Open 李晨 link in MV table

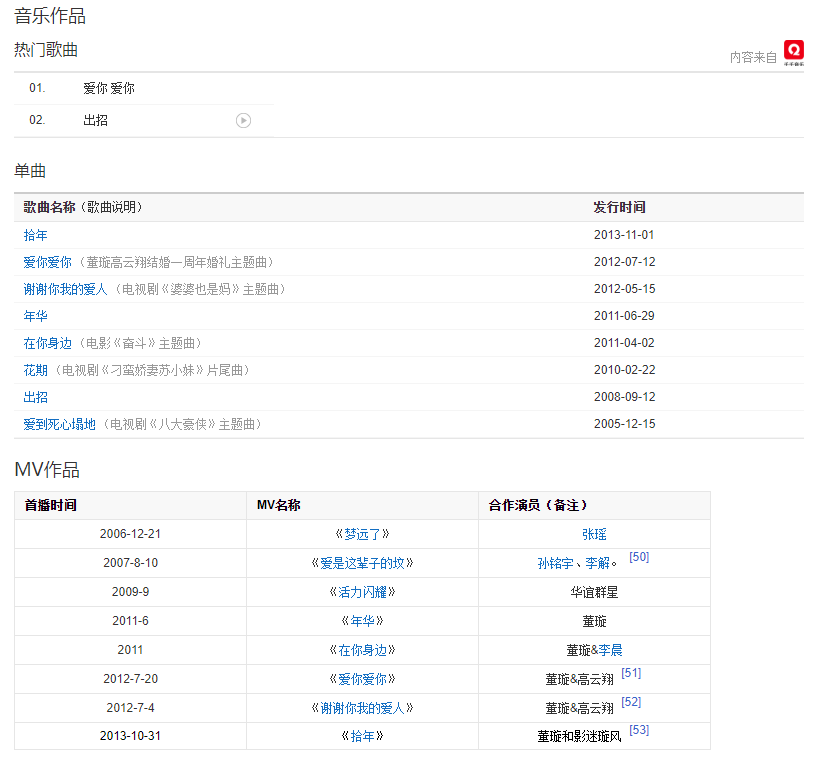[611, 650]
